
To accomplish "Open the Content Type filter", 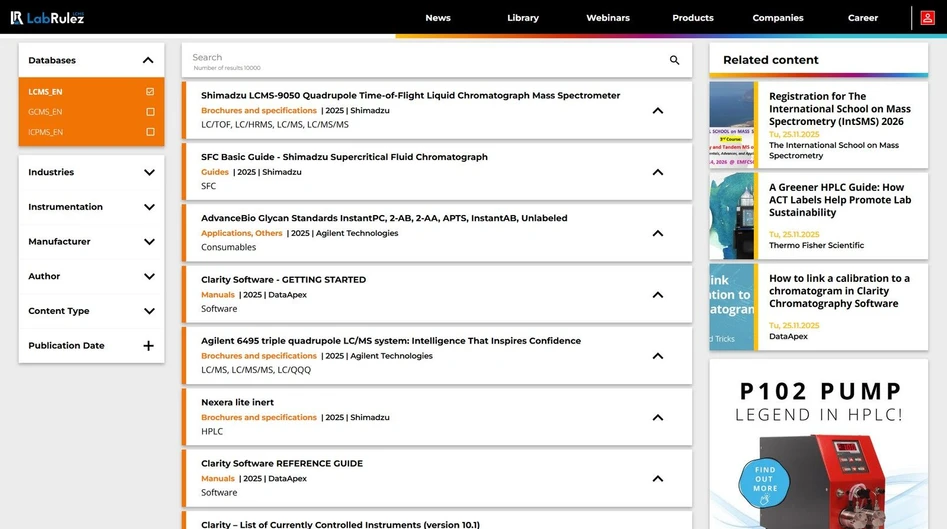I will 148,311.
